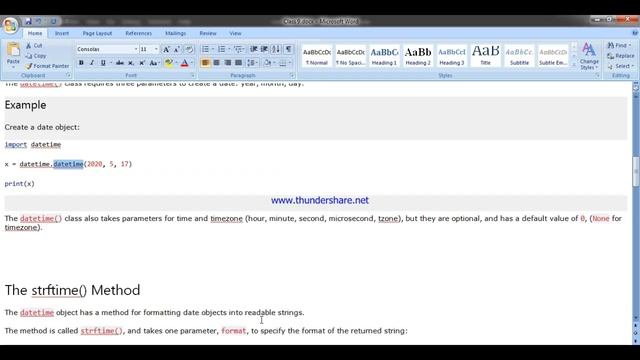Open the Find tool
The image size is (640, 360).
[619, 45]
